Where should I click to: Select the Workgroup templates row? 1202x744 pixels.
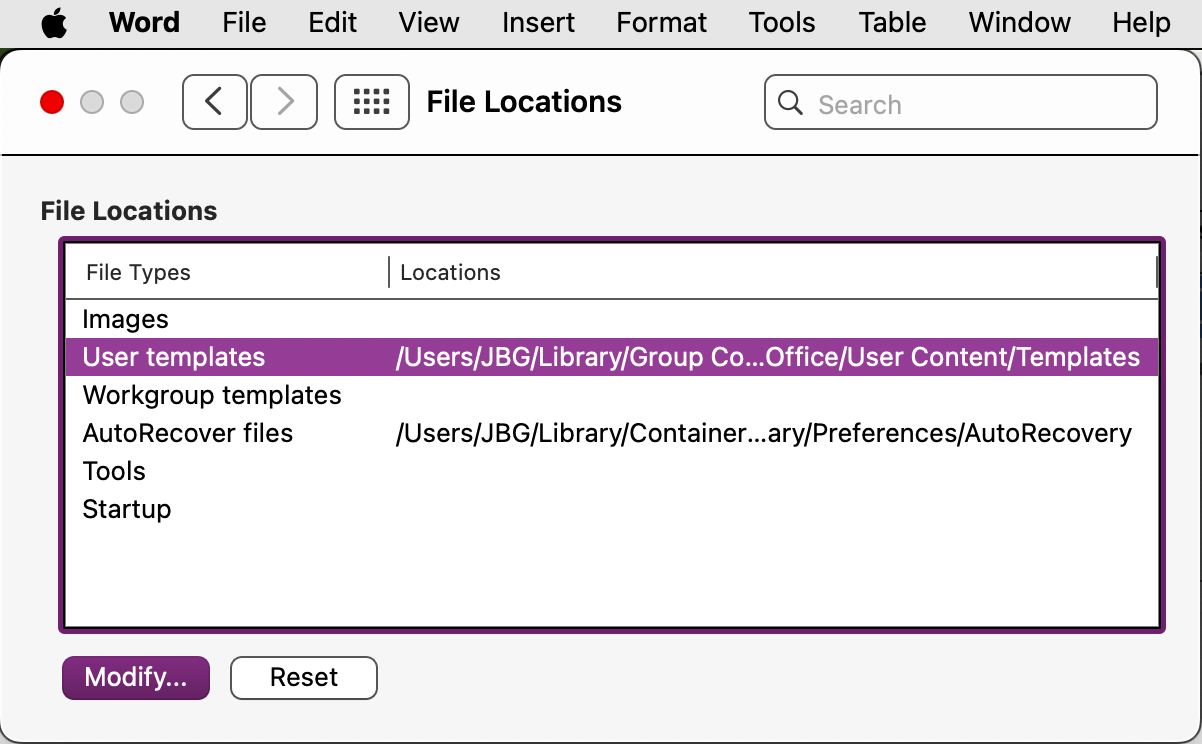pyautogui.click(x=612, y=395)
